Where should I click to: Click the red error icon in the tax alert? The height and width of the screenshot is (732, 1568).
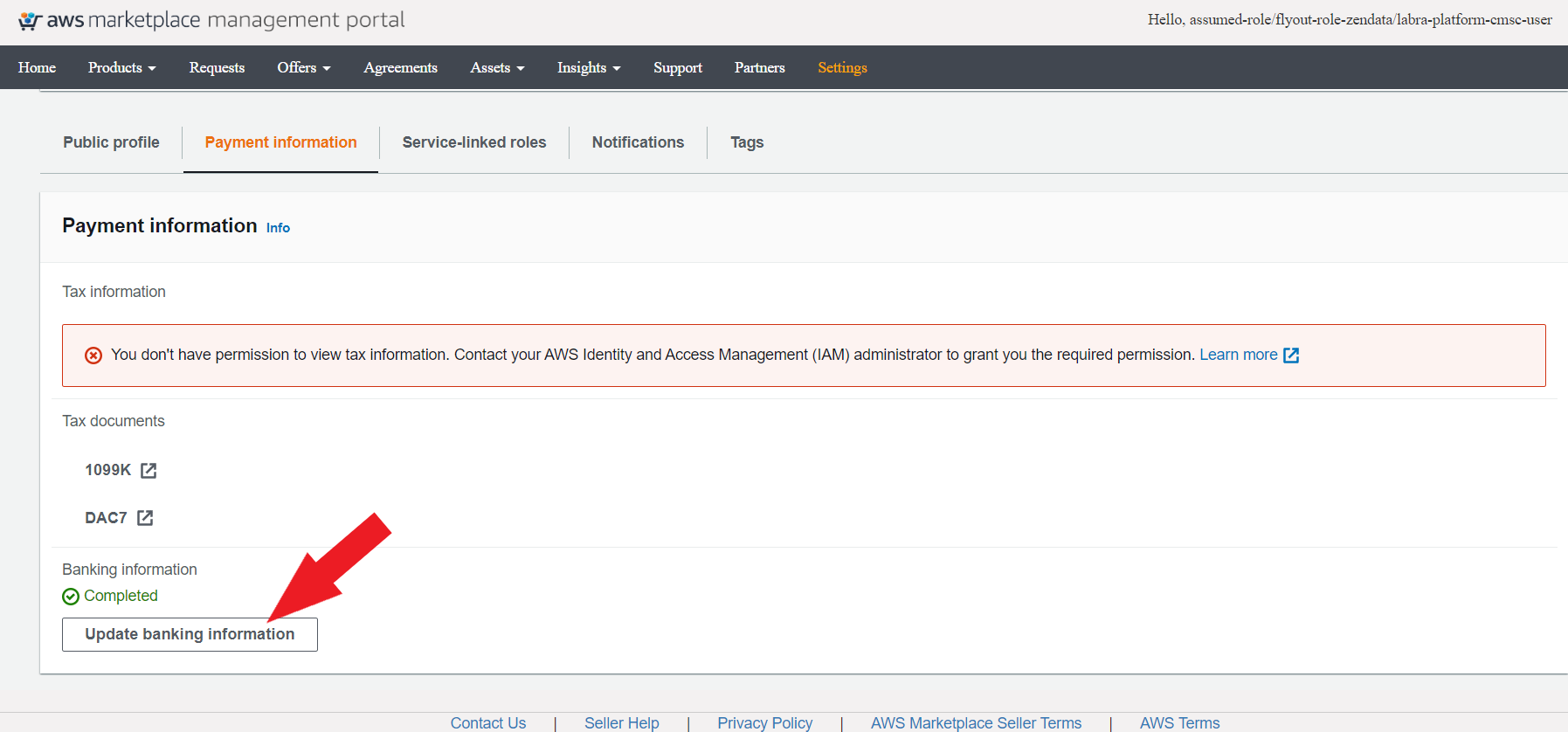pos(93,356)
